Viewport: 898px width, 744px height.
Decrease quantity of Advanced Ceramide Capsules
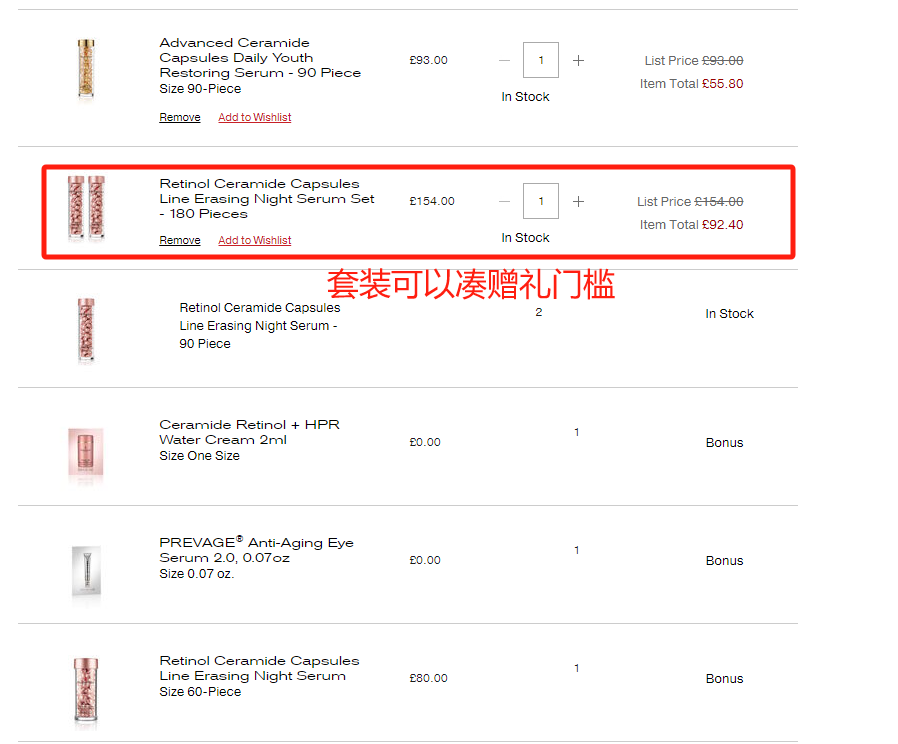tap(504, 60)
